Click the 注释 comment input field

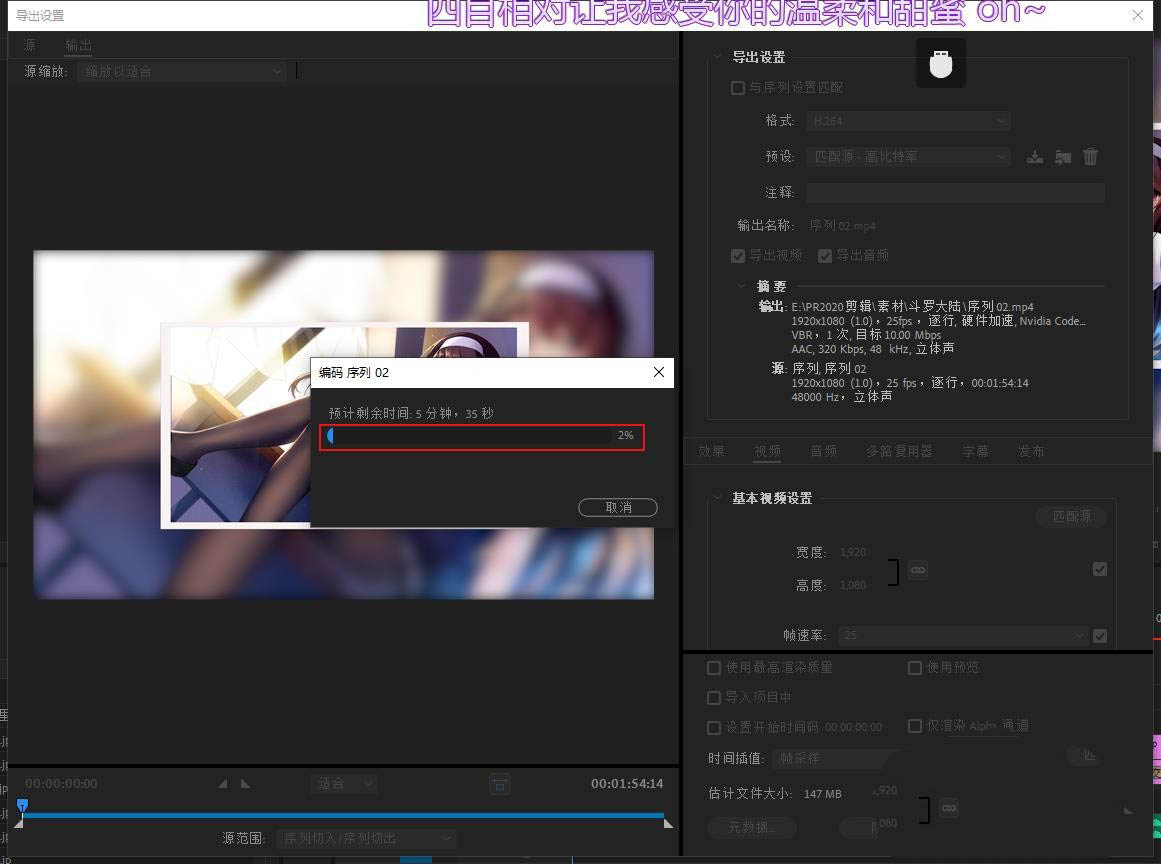(955, 192)
